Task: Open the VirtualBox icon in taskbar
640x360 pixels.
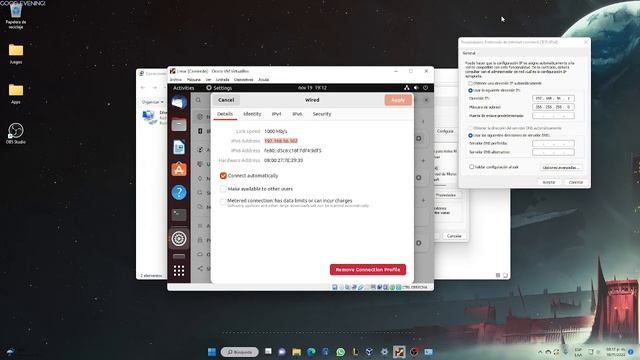Action: [369, 352]
